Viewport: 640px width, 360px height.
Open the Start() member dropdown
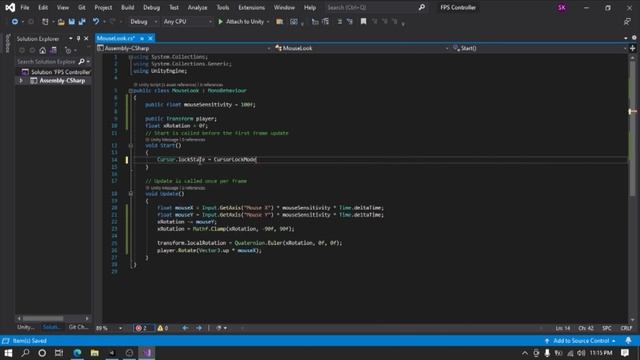point(539,48)
